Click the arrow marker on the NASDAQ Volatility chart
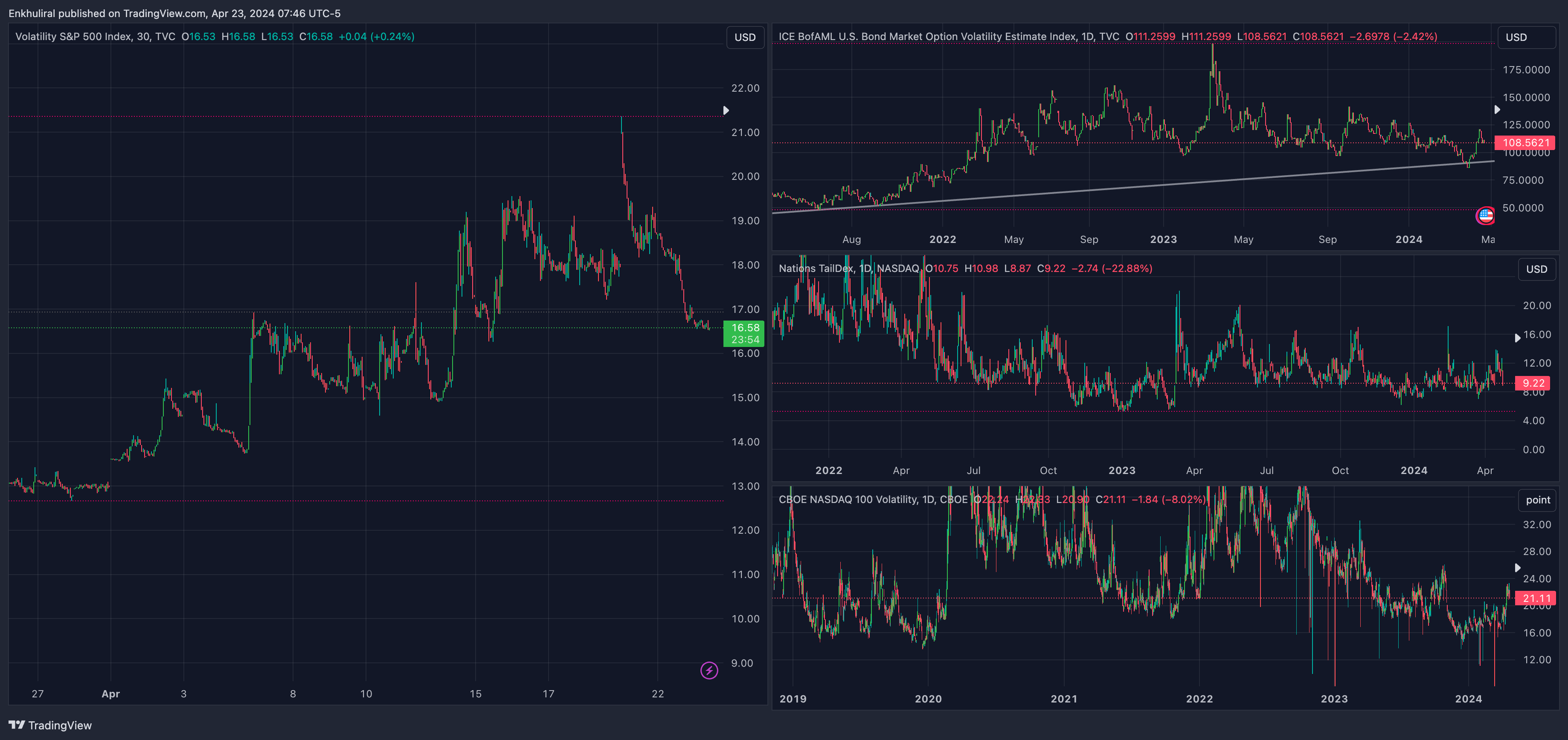Viewport: 1568px width, 740px height. (x=1518, y=567)
